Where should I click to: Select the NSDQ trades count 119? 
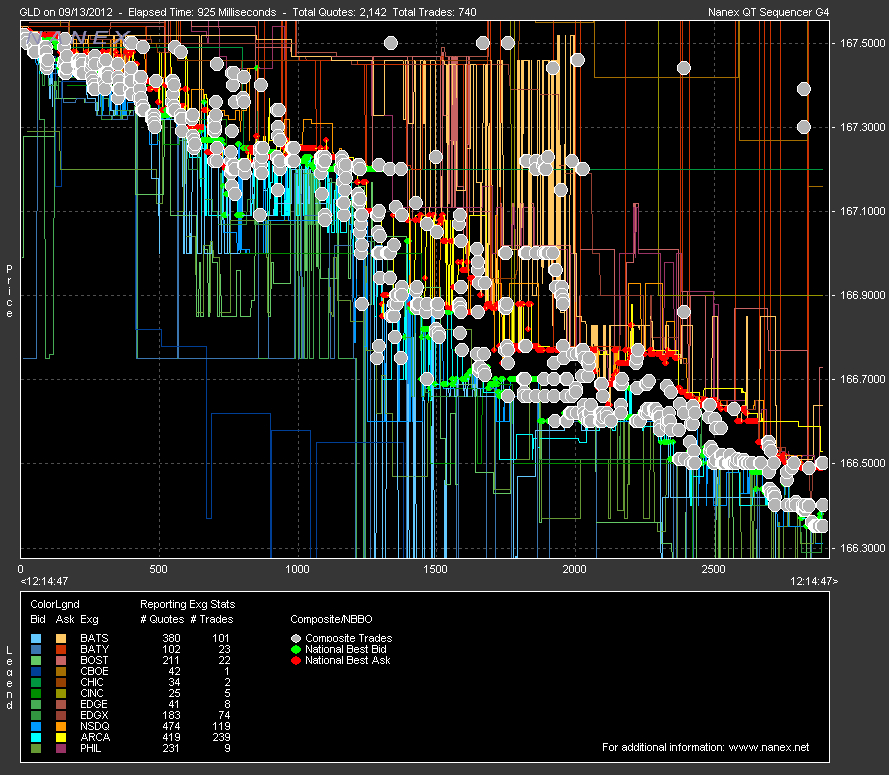tap(221, 726)
